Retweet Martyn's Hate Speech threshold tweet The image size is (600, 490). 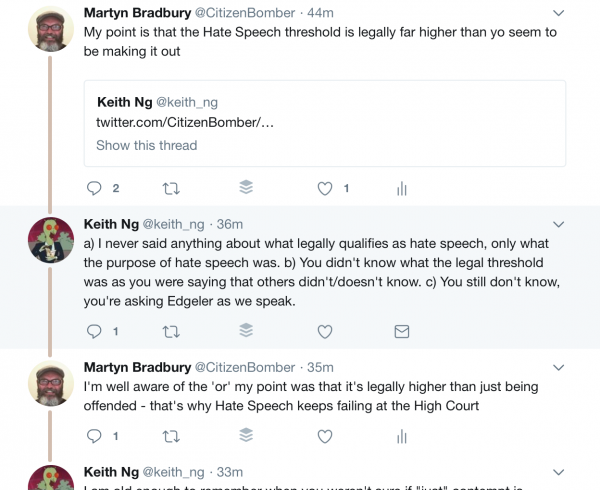[x=171, y=188]
